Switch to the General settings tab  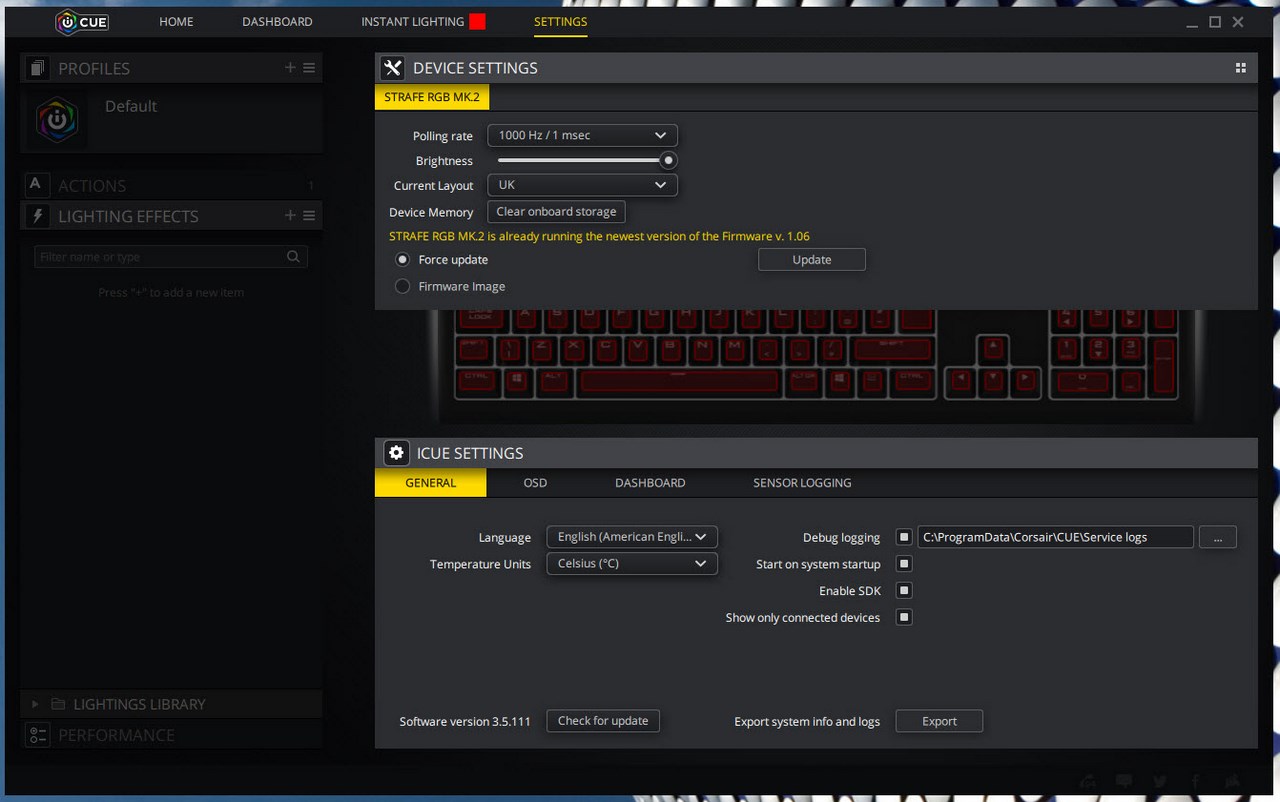pyautogui.click(x=431, y=482)
